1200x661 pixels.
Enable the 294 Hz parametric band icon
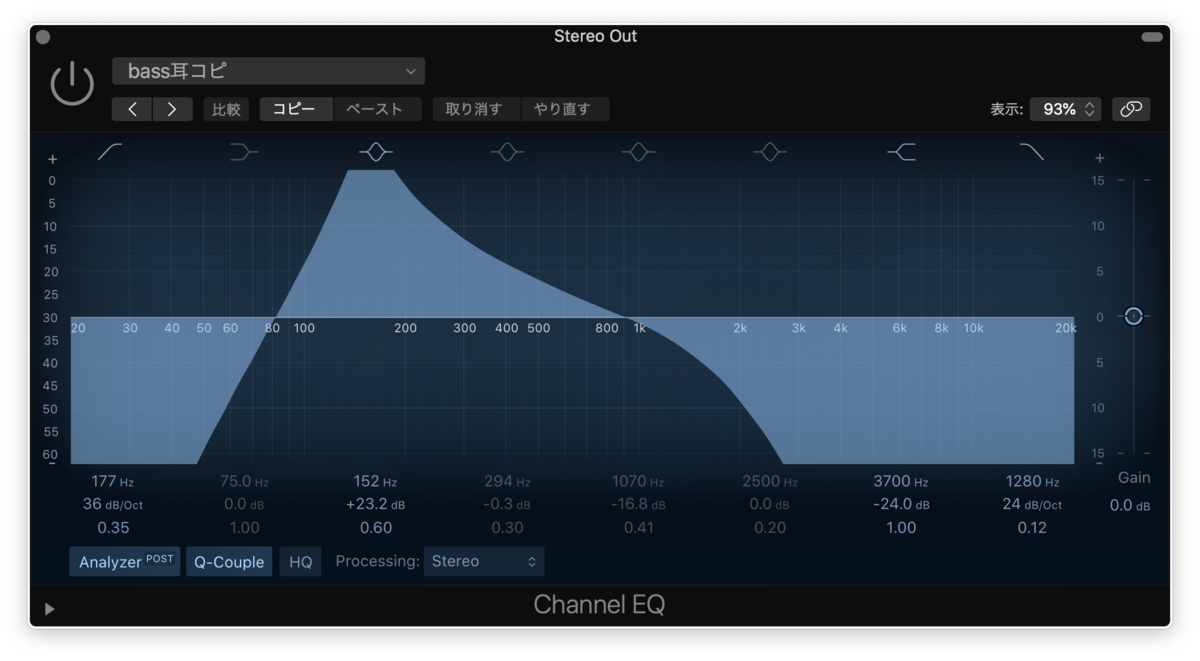pyautogui.click(x=507, y=152)
